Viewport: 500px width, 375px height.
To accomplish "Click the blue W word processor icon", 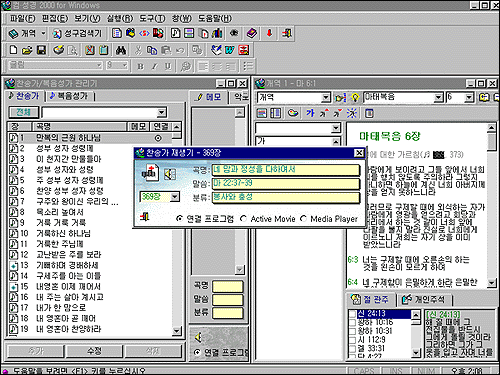I will (x=230, y=50).
